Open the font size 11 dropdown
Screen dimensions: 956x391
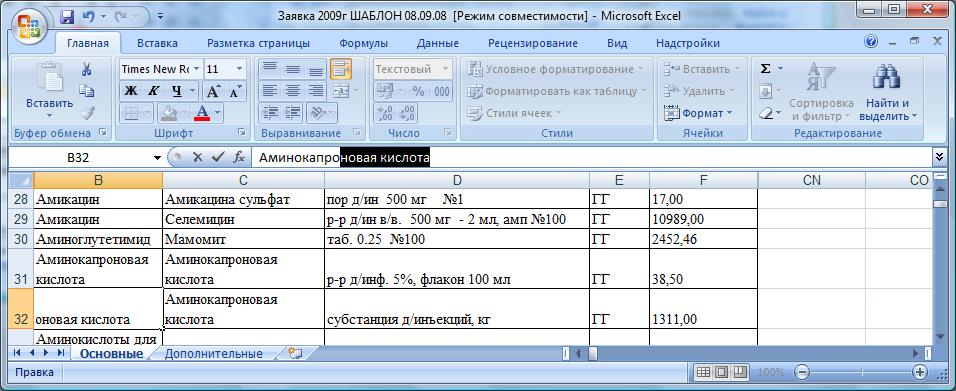point(240,69)
